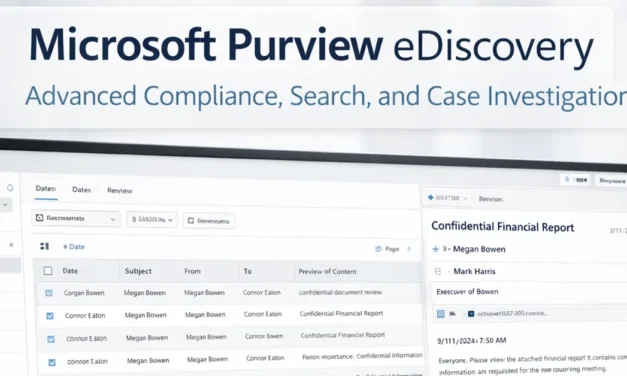Close the left sidebar item with the X

(11, 244)
